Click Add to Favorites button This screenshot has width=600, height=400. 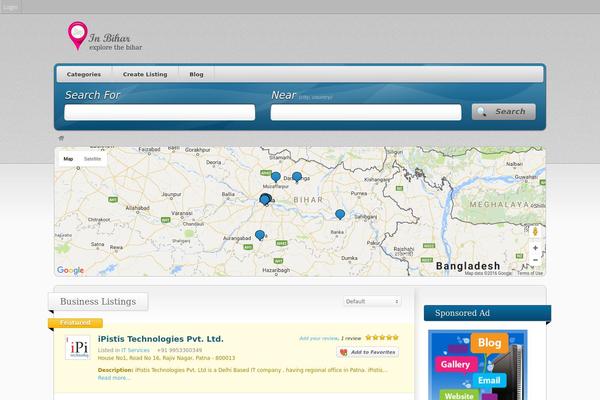coord(368,352)
